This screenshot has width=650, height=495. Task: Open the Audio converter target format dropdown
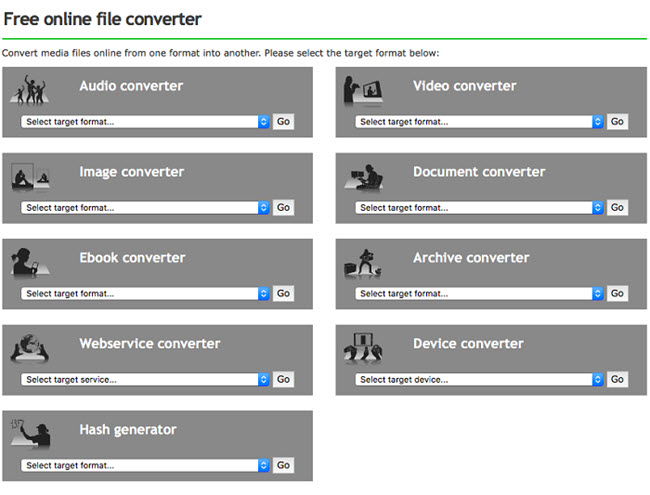coord(145,121)
